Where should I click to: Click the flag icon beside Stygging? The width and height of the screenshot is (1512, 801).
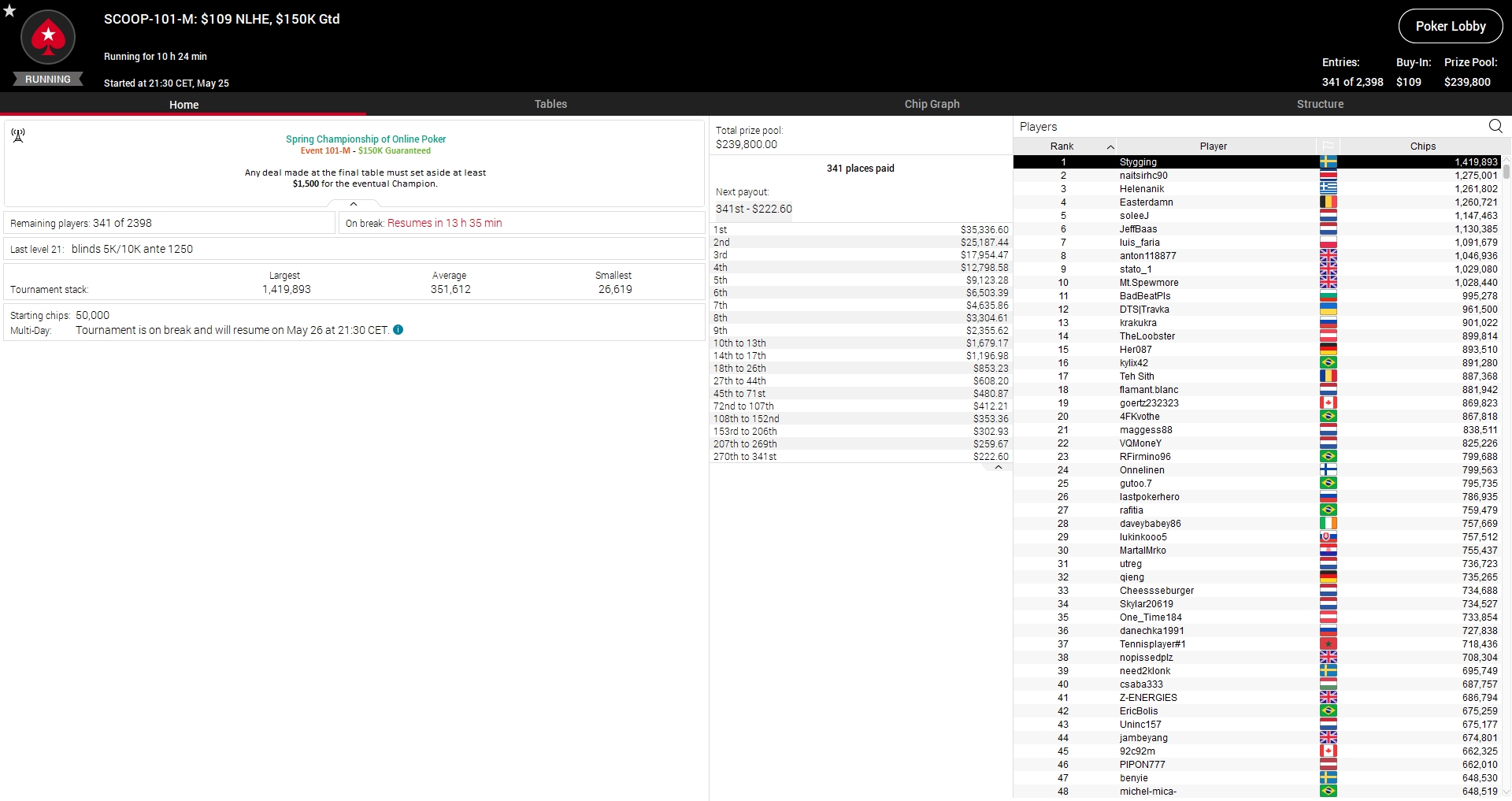[1329, 162]
